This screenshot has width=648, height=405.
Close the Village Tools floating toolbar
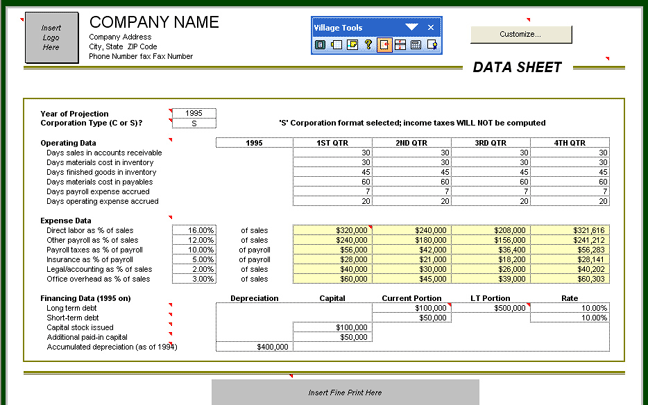pyautogui.click(x=431, y=27)
